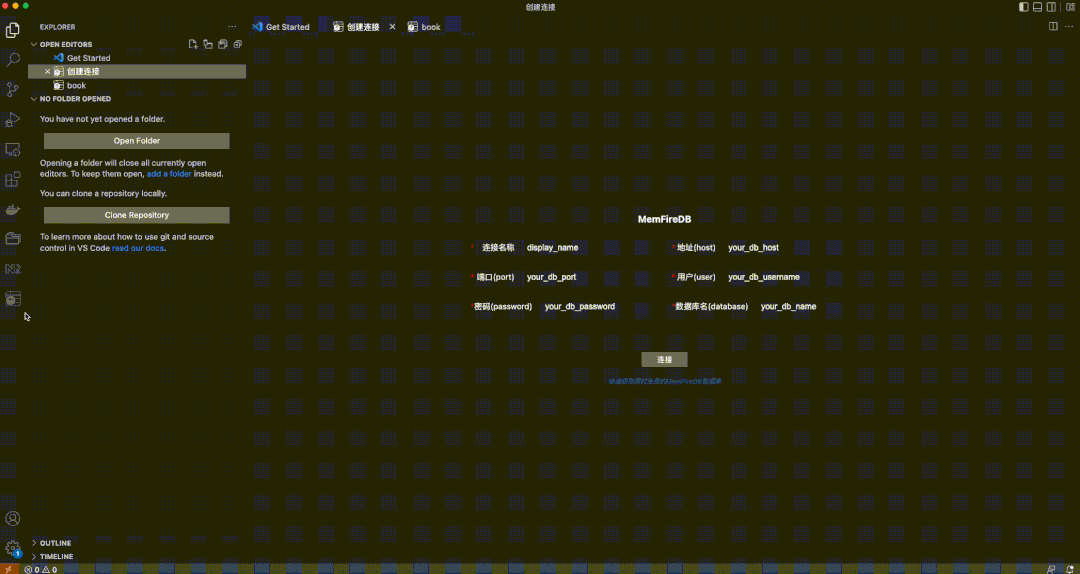
Task: Click the Save All icon in Open Editors
Action: point(222,44)
